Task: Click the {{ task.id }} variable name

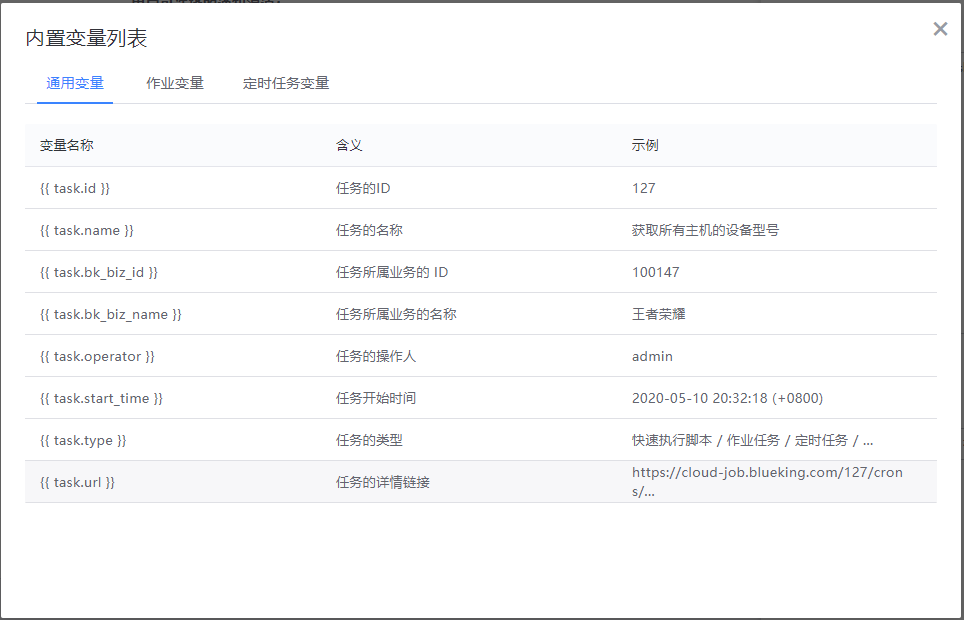Action: 75,188
